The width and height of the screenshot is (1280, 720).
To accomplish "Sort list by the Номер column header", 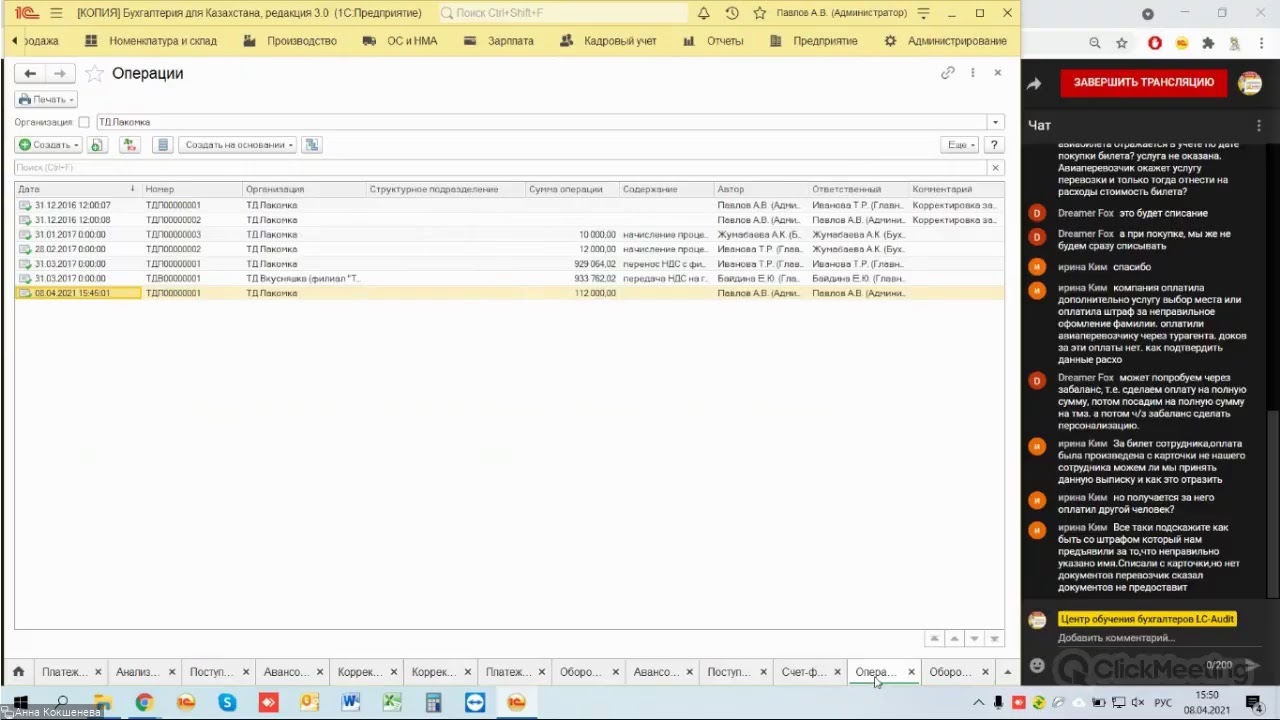I will [192, 189].
